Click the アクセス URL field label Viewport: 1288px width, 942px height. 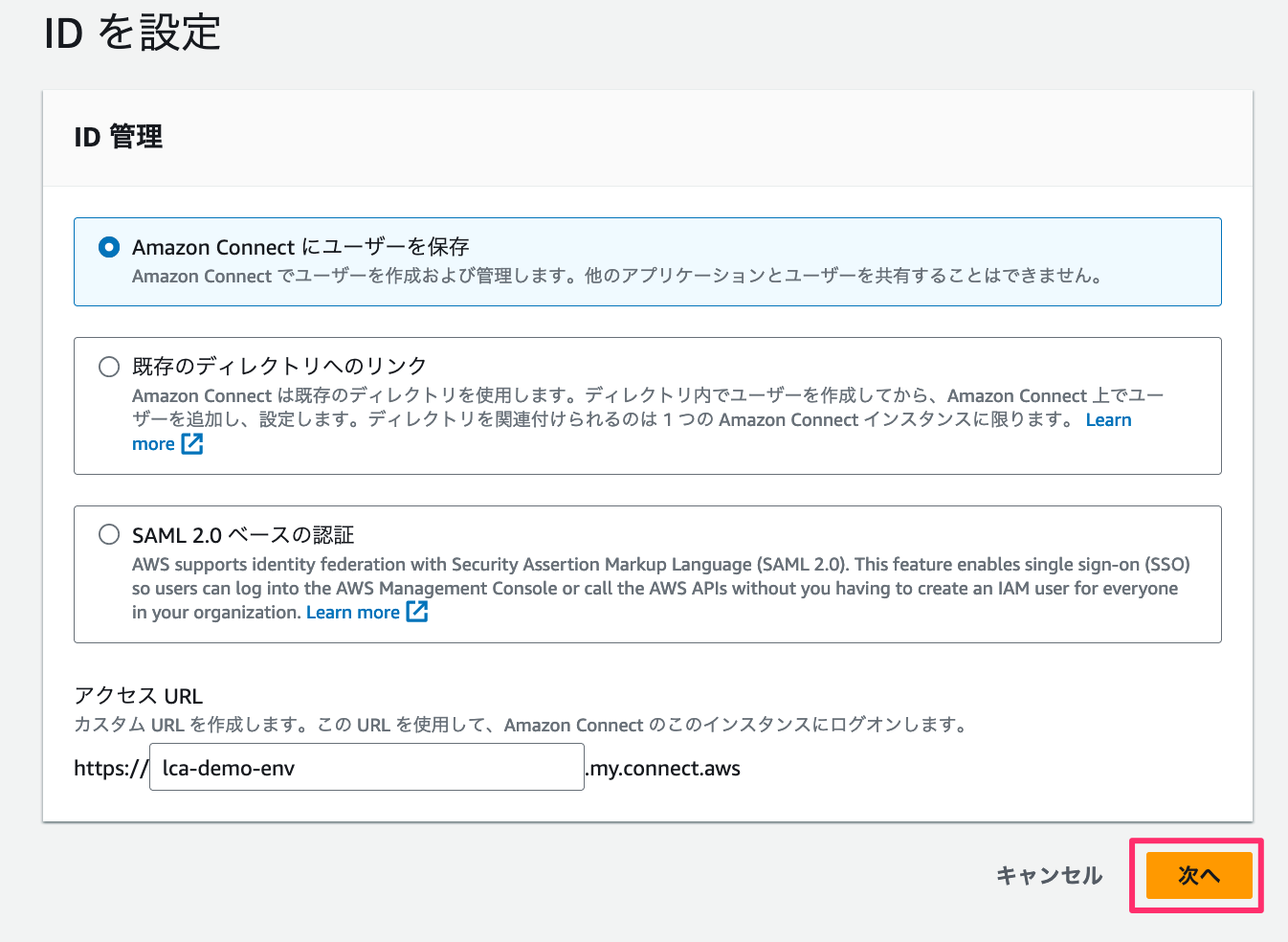pyautogui.click(x=139, y=696)
